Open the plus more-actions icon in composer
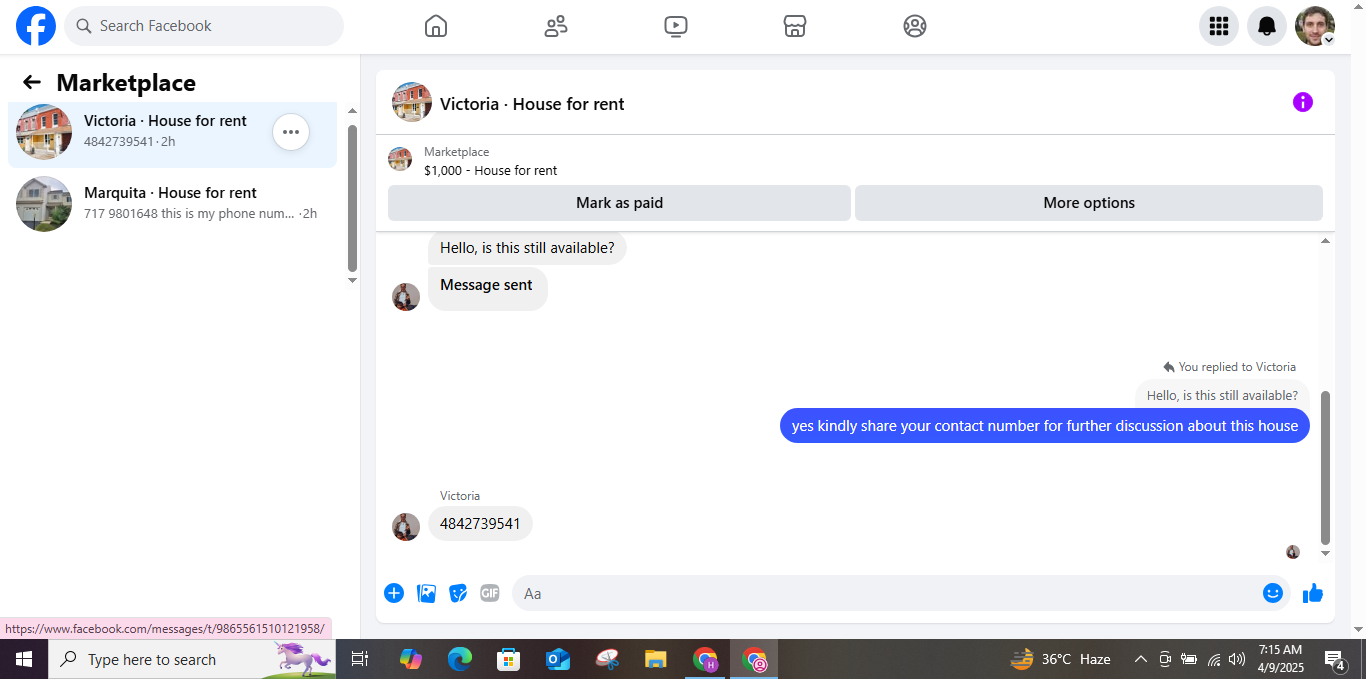This screenshot has height=679, width=1366. (394, 593)
